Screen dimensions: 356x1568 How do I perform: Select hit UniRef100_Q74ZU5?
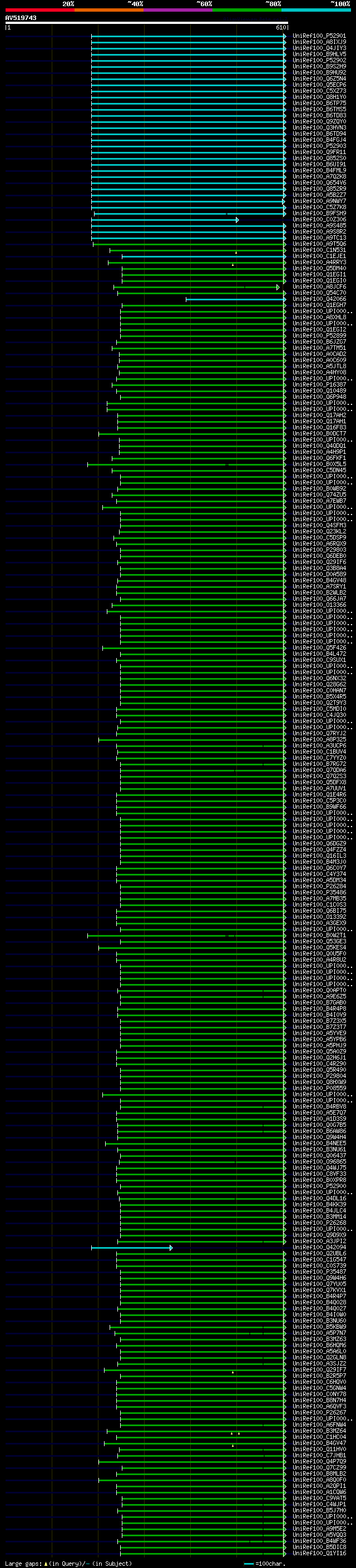pyautogui.click(x=319, y=495)
